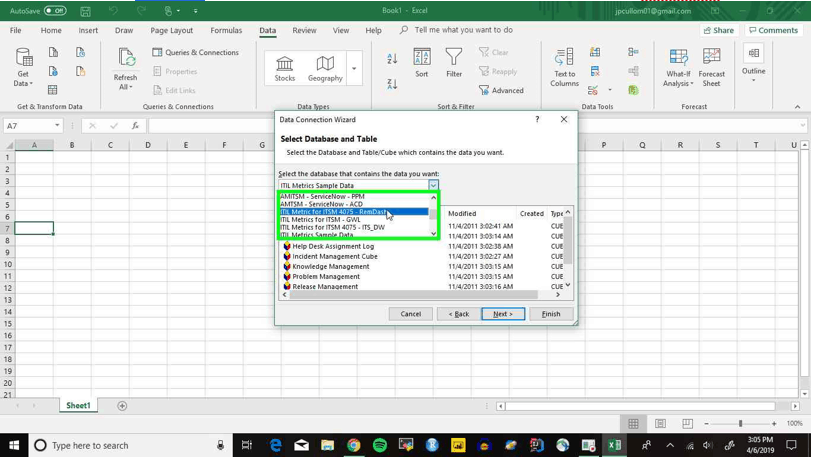Switch to Insert tab
813x458 pixels.
pyautogui.click(x=88, y=30)
